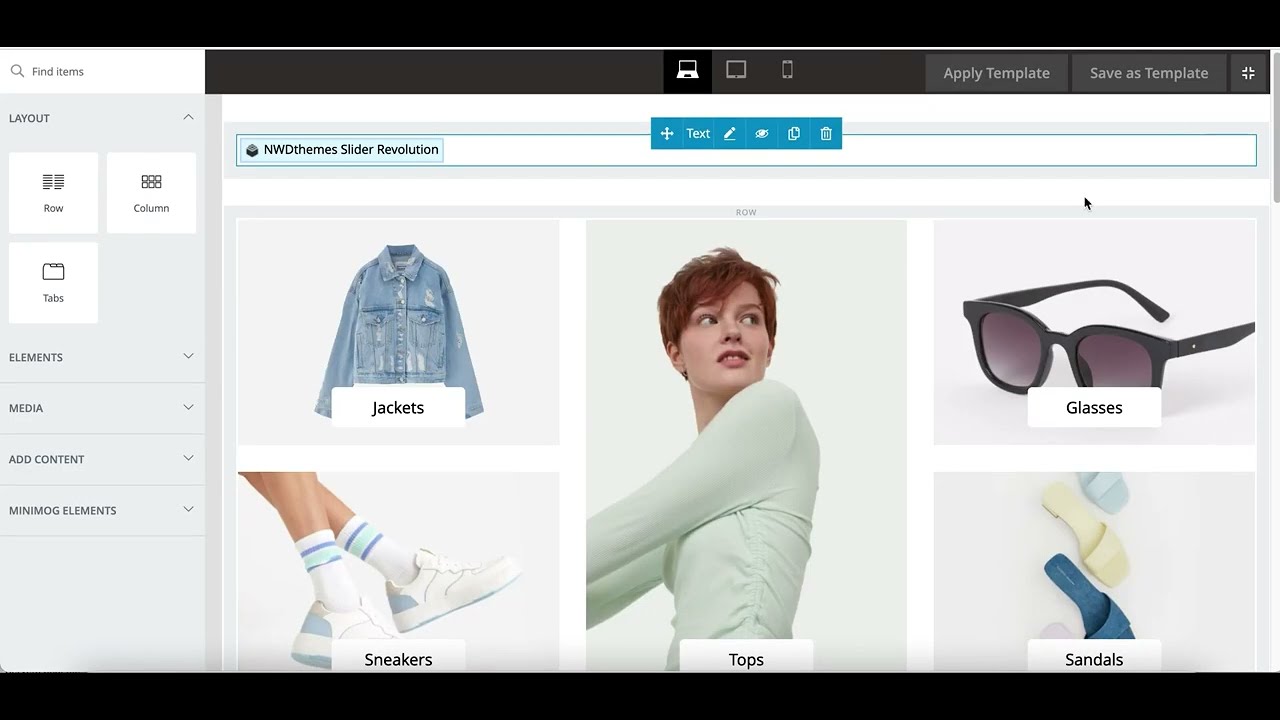This screenshot has width=1280, height=720.
Task: Select the Tabs layout item
Action: (x=53, y=283)
